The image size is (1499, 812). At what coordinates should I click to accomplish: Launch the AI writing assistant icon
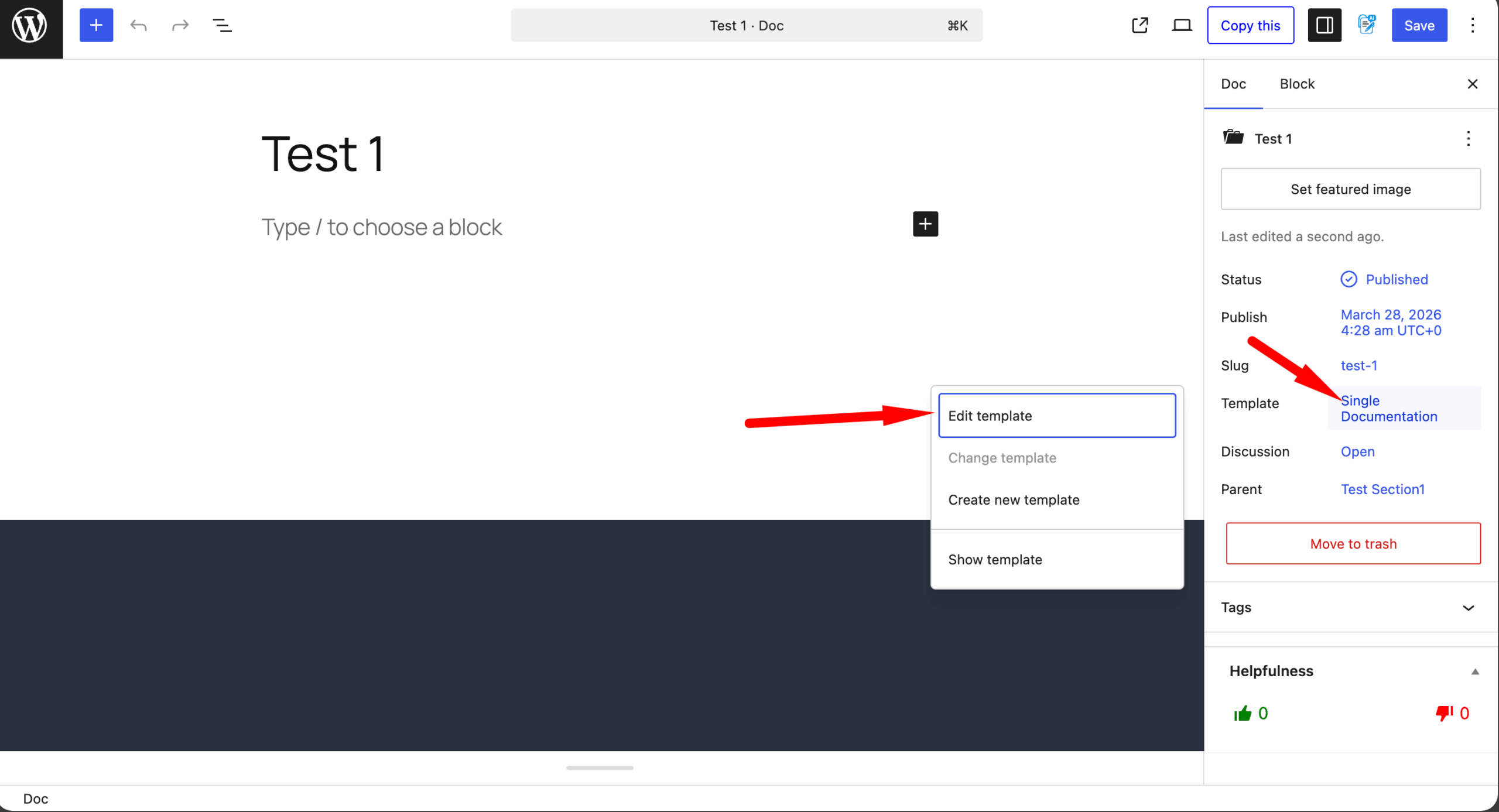click(x=1367, y=25)
